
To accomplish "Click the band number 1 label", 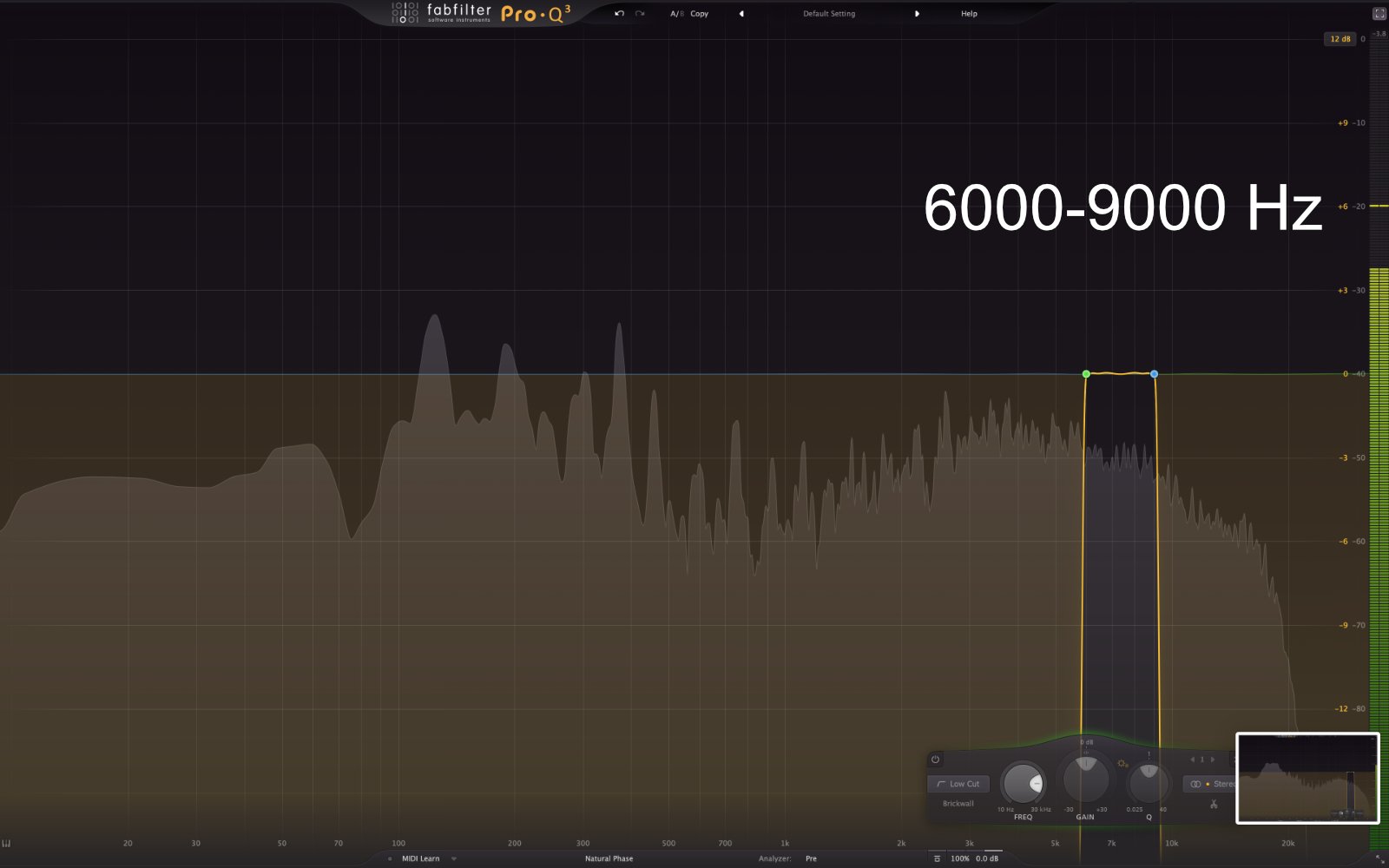I will click(x=1202, y=759).
